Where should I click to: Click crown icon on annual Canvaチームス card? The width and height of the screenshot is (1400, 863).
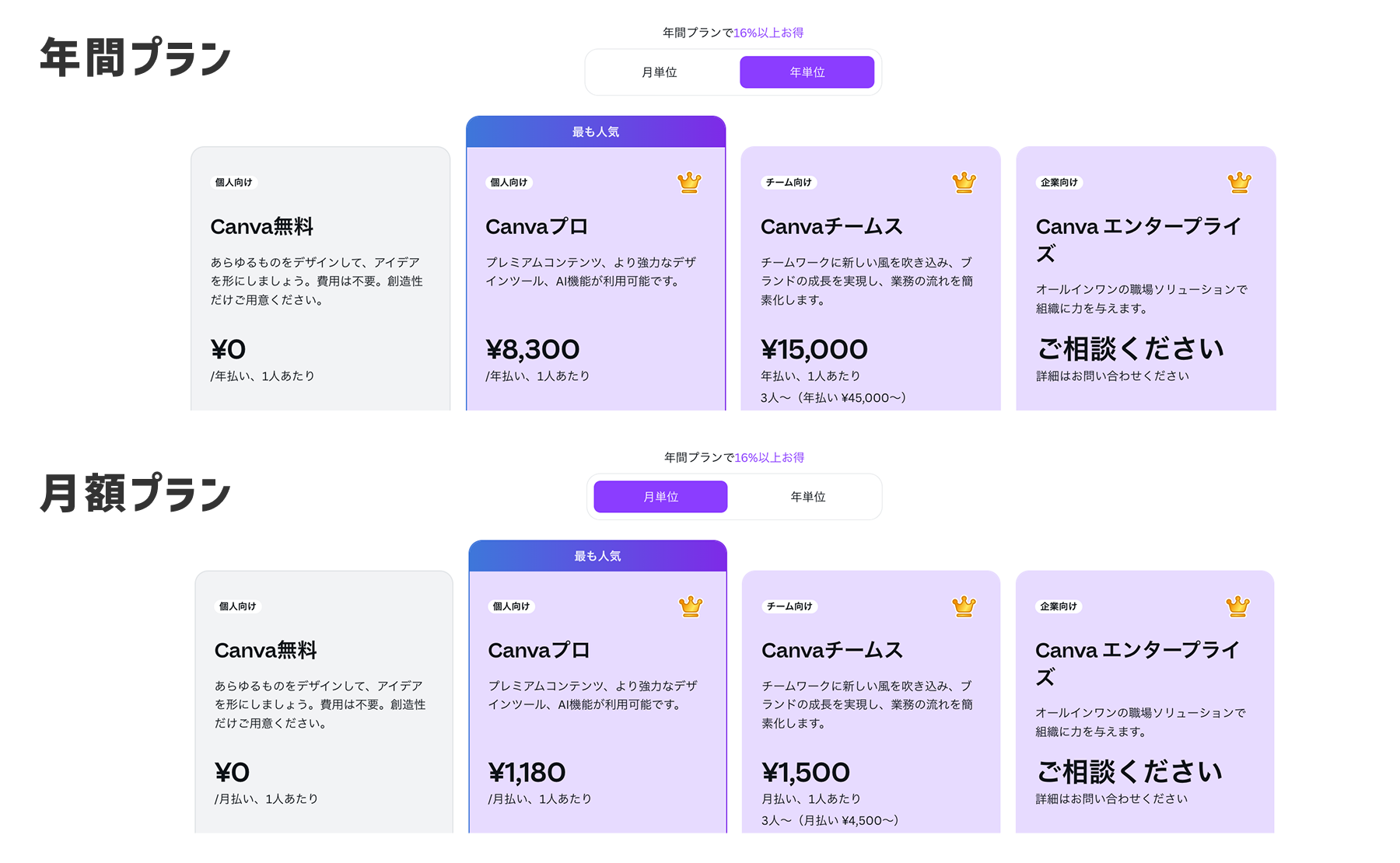(x=964, y=183)
